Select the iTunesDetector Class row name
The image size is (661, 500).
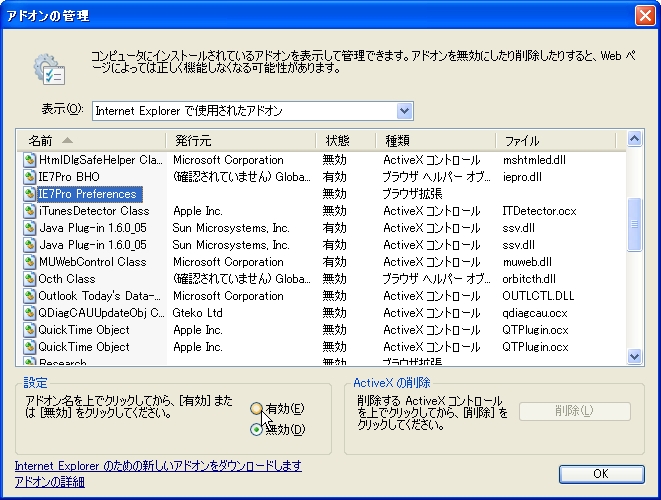point(94,211)
